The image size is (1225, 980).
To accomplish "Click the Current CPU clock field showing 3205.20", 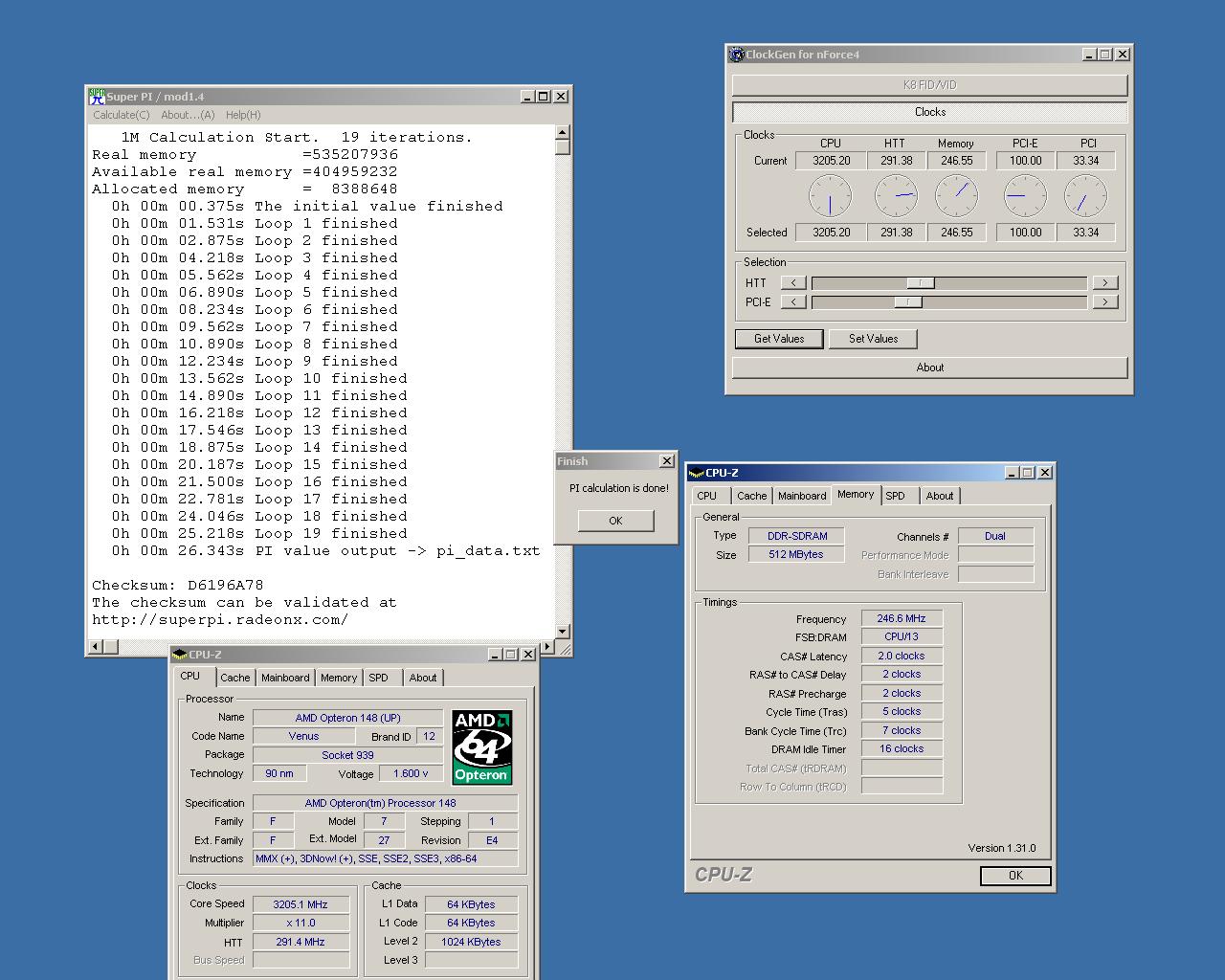I will [831, 161].
